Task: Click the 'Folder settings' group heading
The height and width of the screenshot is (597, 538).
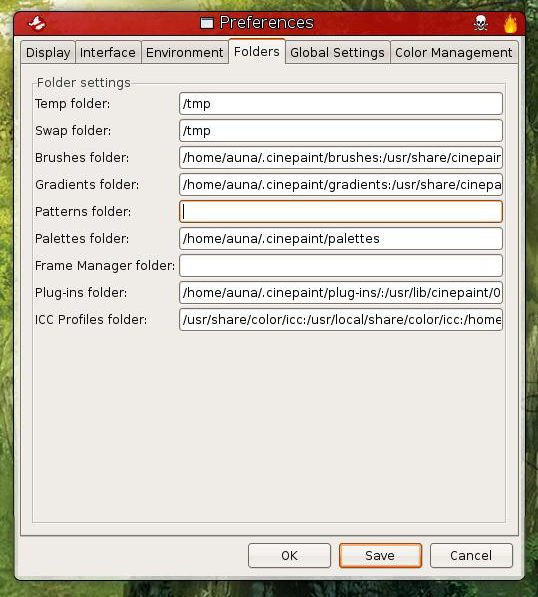Action: tap(84, 83)
